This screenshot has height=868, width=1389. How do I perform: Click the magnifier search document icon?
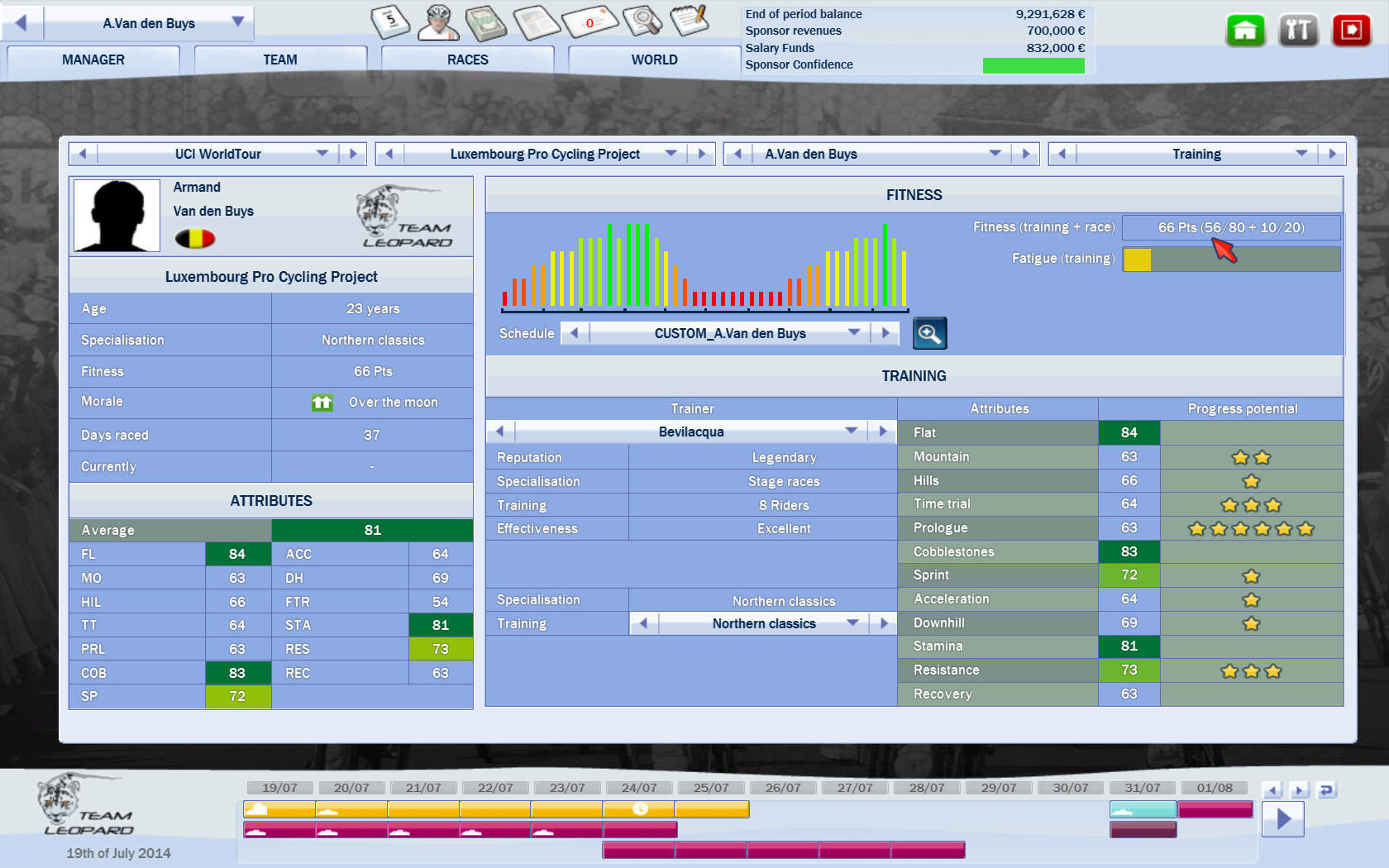pos(642,21)
